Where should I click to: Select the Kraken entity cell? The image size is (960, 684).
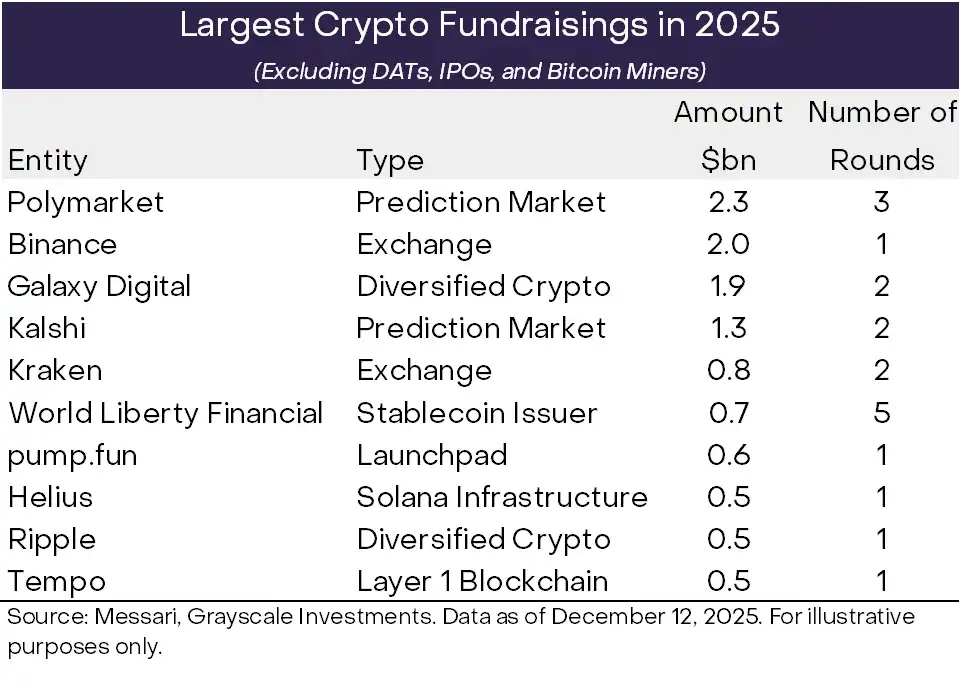pyautogui.click(x=54, y=370)
